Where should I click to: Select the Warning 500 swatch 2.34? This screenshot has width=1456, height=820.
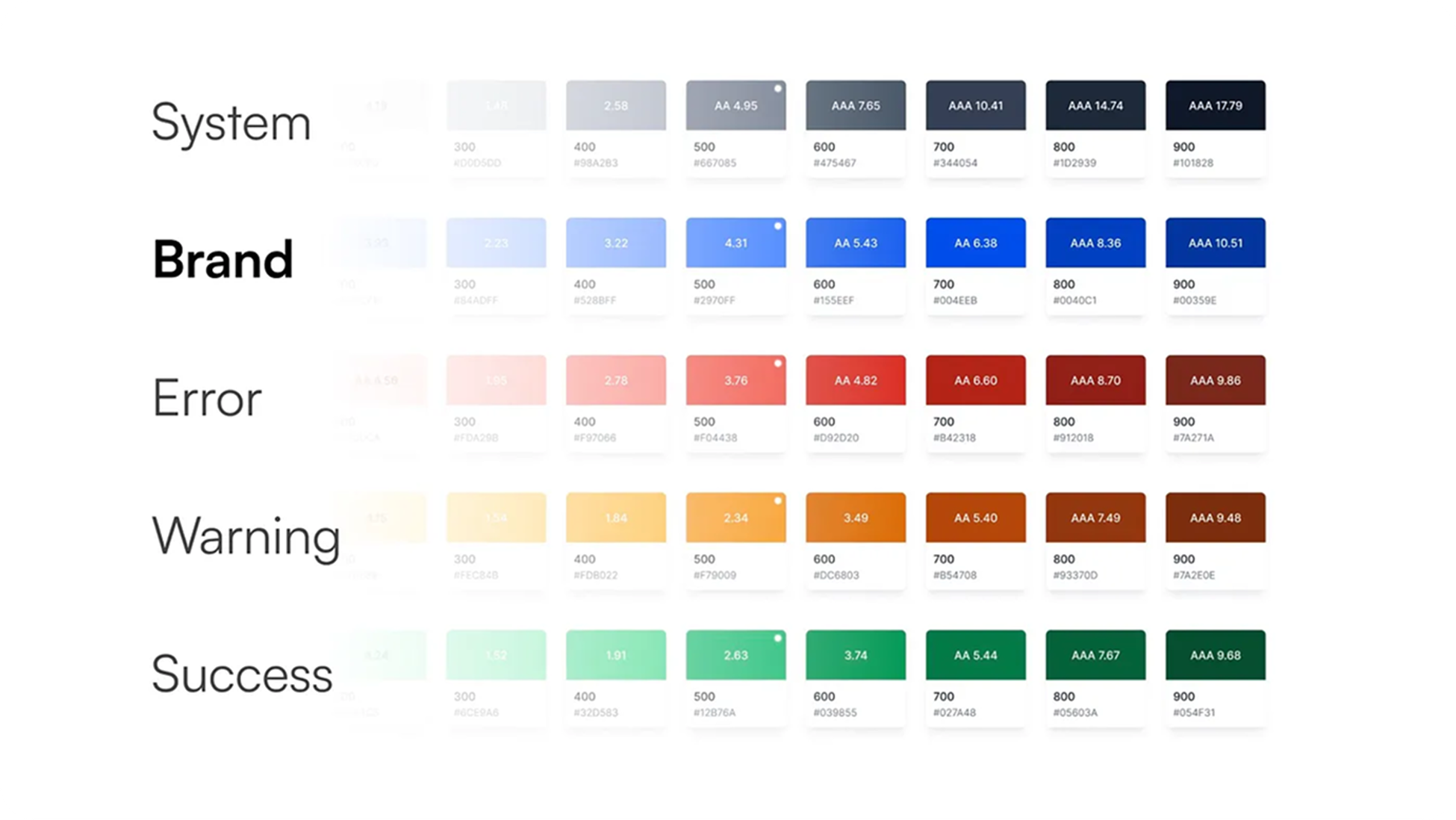[x=735, y=518]
